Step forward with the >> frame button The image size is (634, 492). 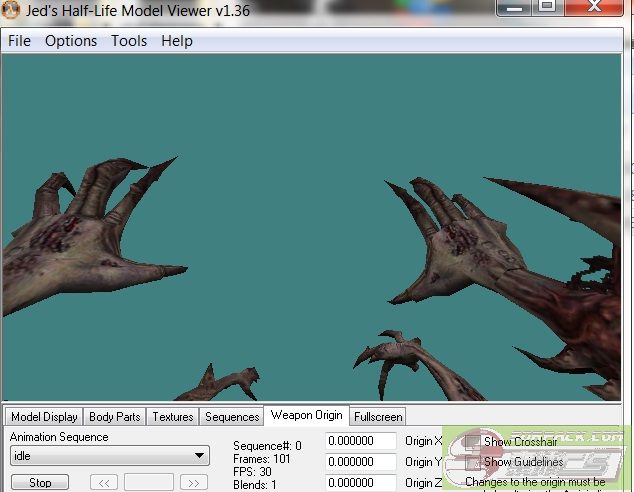coord(194,483)
